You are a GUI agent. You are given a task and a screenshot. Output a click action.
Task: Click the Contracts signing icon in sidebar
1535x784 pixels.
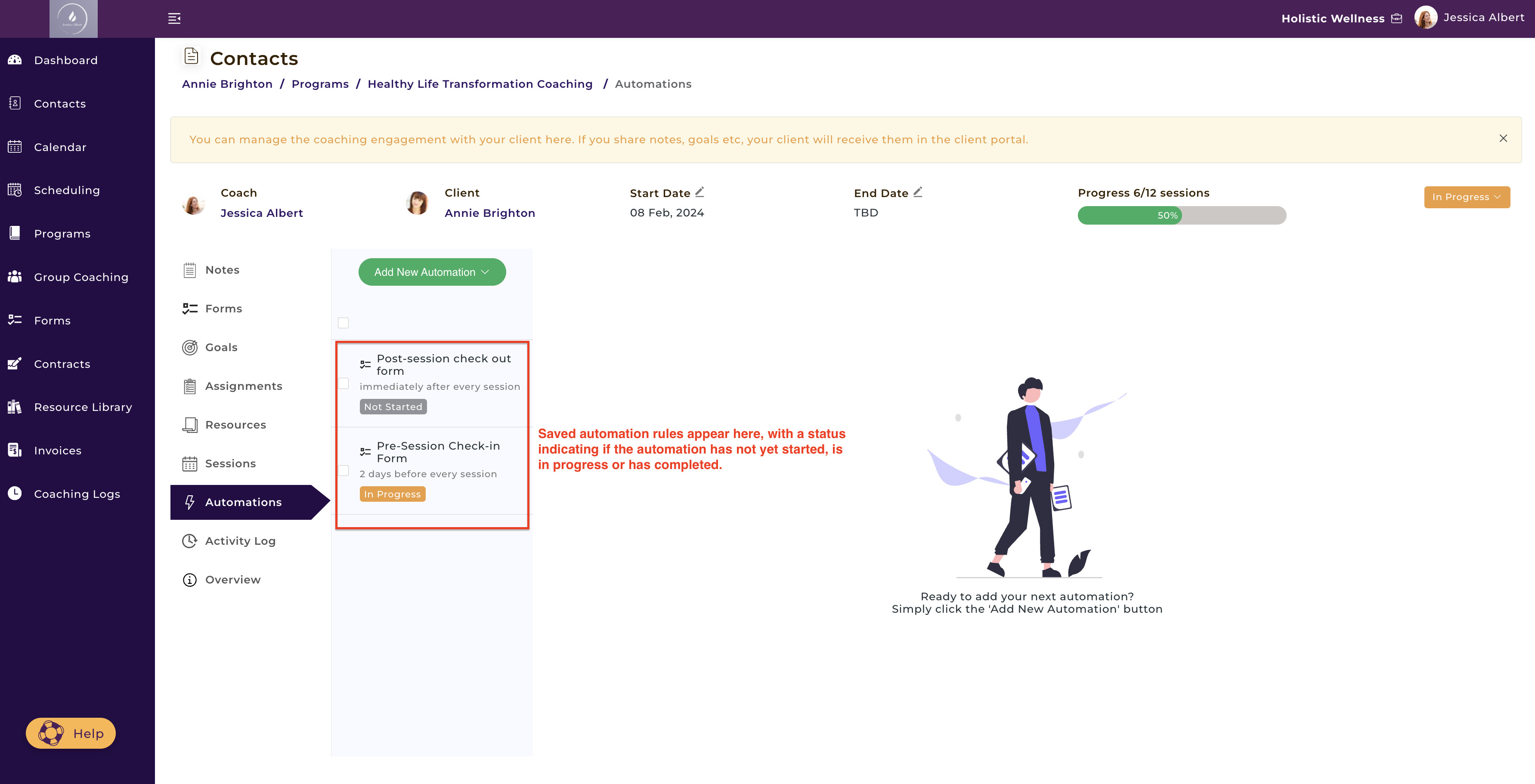click(15, 364)
